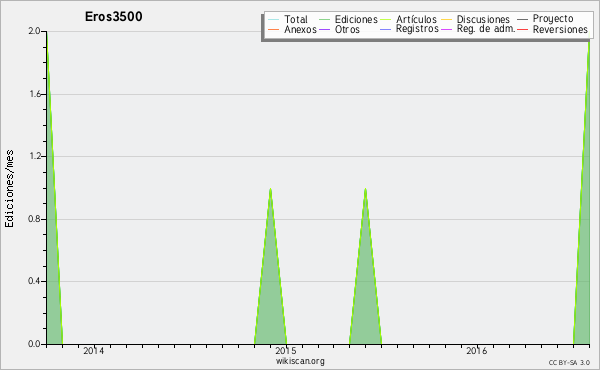Click the Ediciones/mes axis title
Viewport: 600px width, 370px height.
click(9, 189)
